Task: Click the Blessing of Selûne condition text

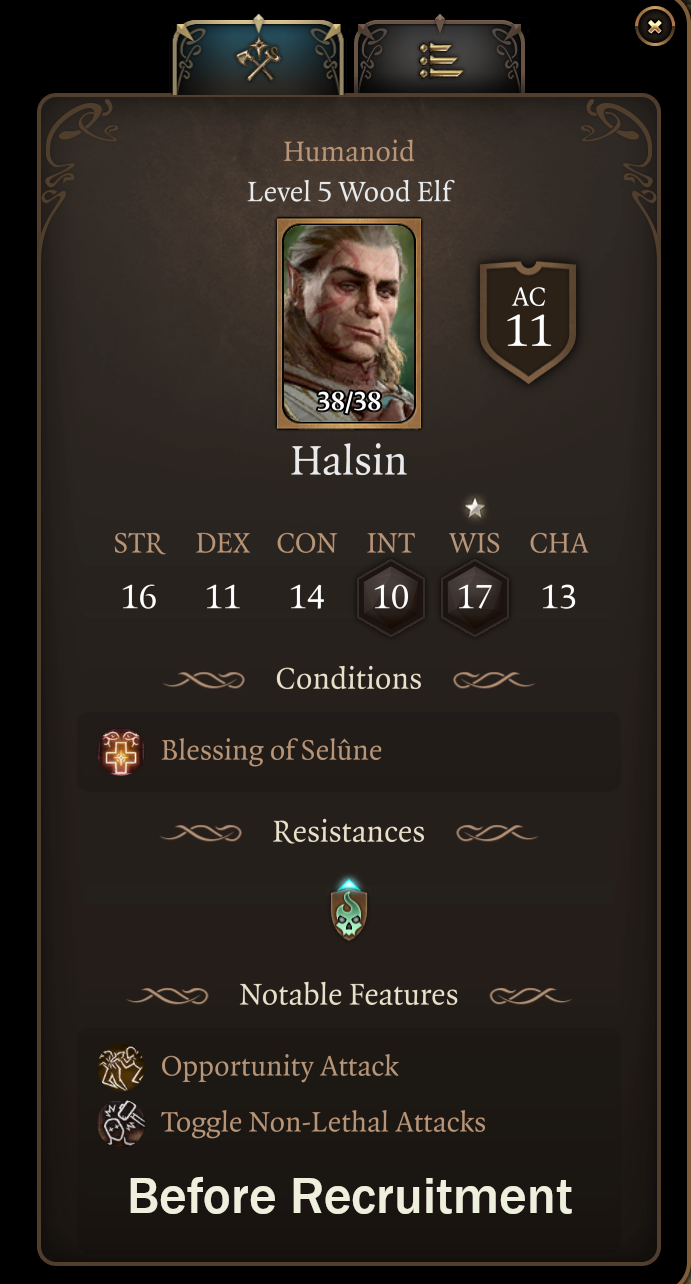Action: coord(271,751)
